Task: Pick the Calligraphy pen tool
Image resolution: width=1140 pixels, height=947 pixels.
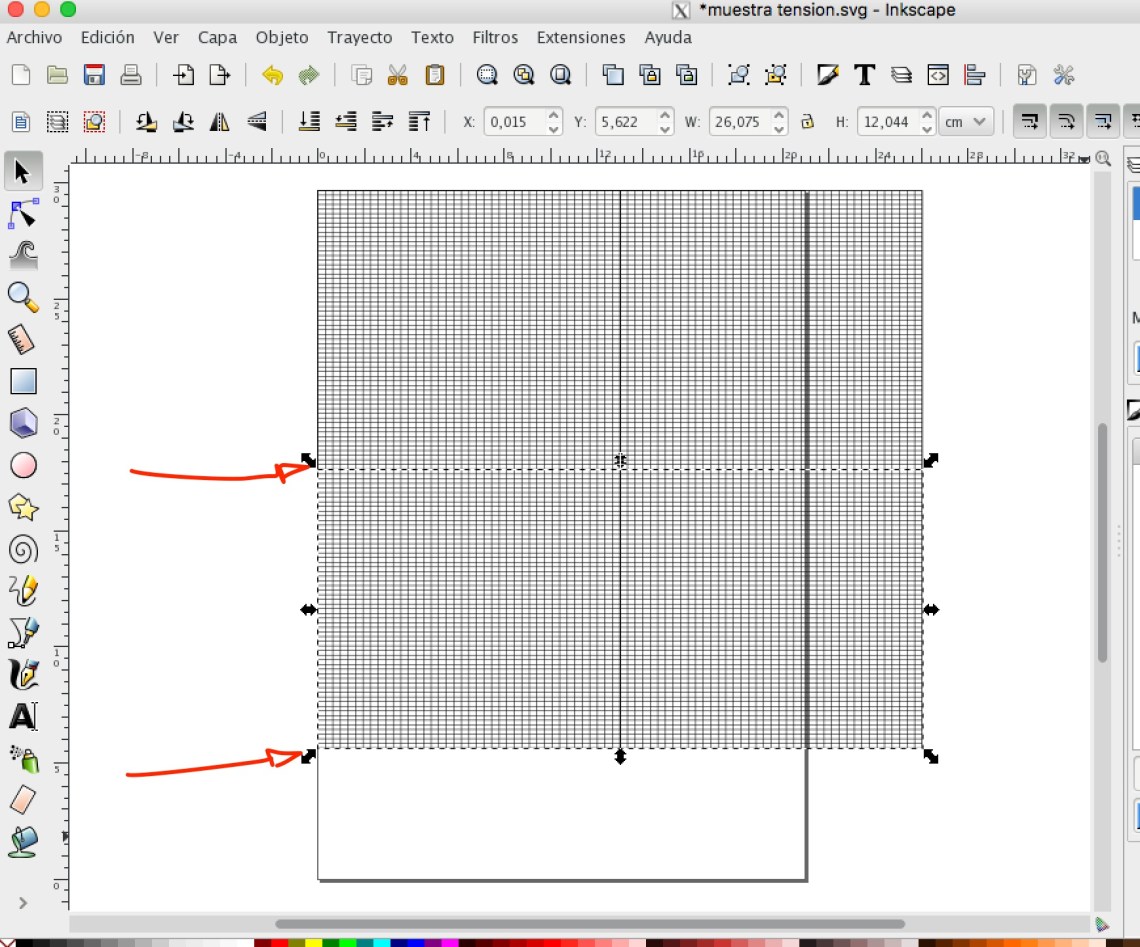Action: [x=23, y=674]
